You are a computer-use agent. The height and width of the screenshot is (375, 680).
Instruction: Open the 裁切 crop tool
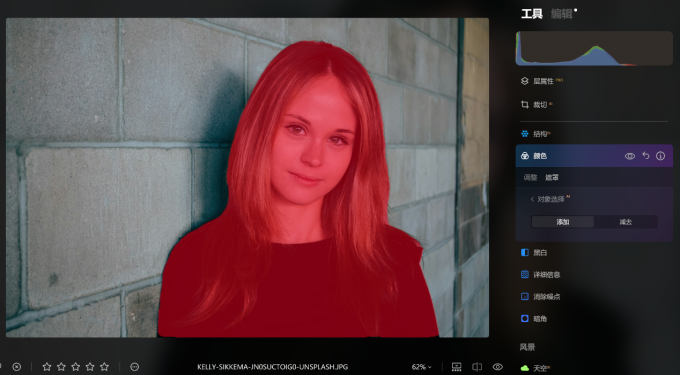click(537, 104)
